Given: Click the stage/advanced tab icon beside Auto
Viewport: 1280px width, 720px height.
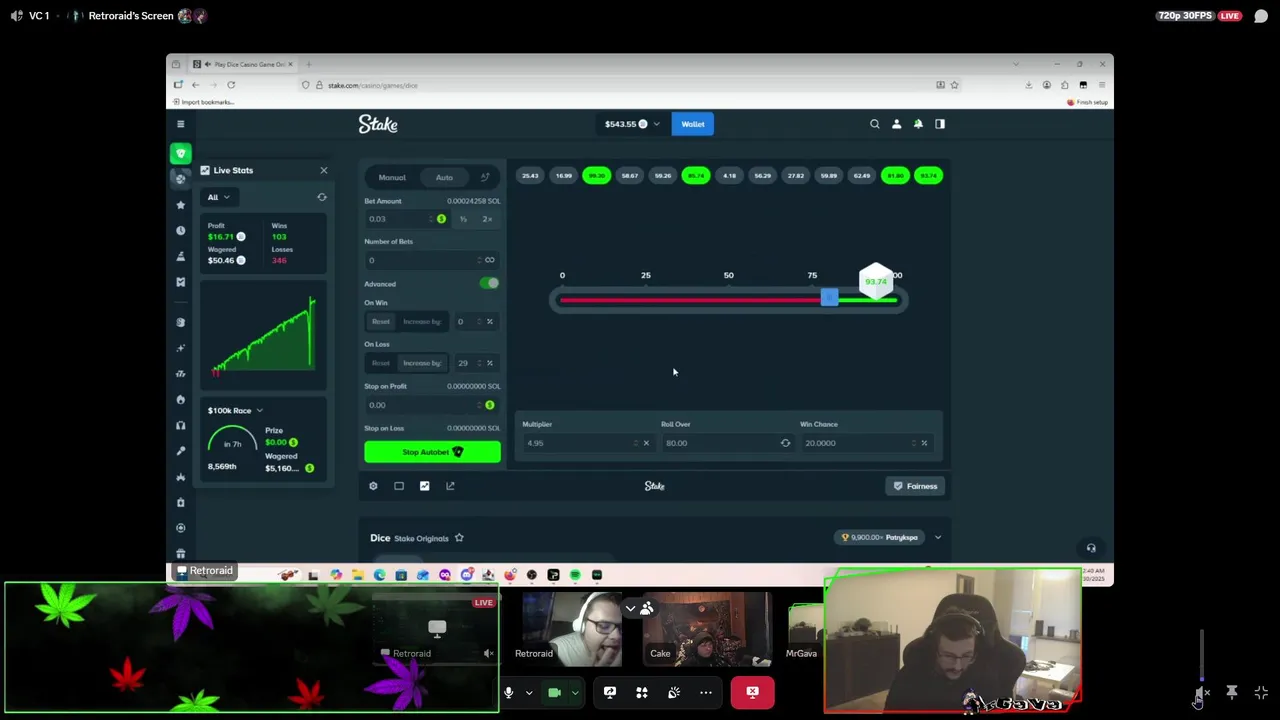Looking at the screenshot, I should tap(485, 177).
